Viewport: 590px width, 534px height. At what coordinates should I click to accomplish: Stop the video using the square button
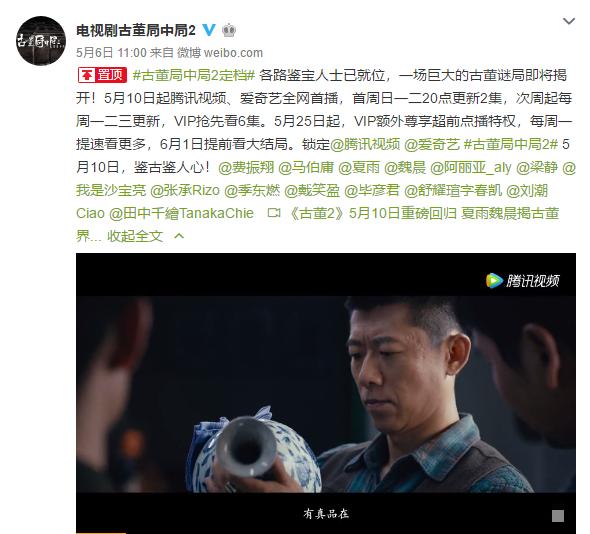point(558,516)
